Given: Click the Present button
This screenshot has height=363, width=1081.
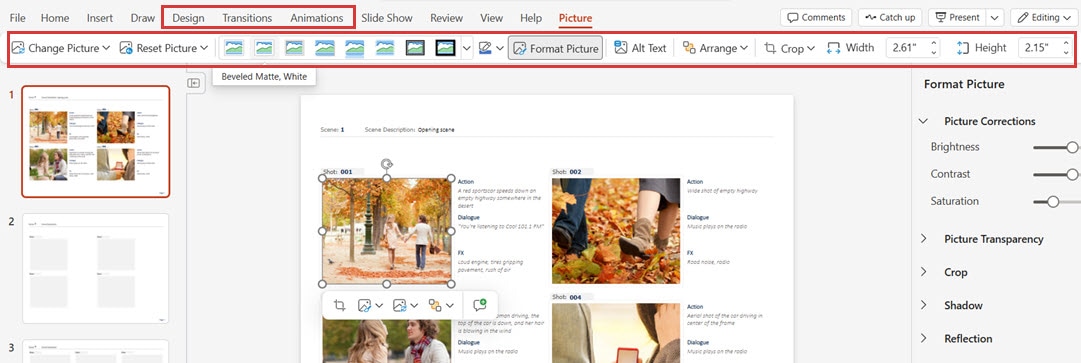Looking at the screenshot, I should point(958,17).
